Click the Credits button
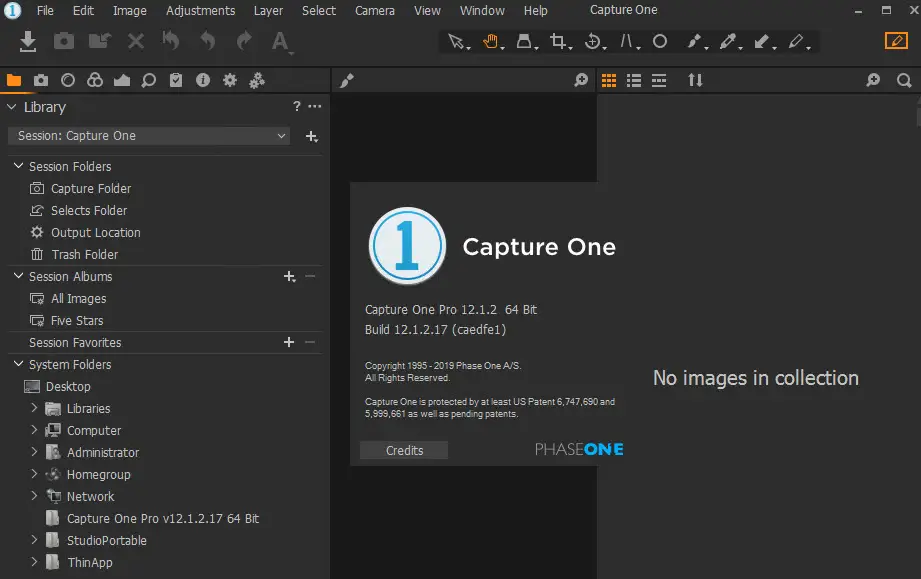921x579 pixels. pyautogui.click(x=404, y=450)
